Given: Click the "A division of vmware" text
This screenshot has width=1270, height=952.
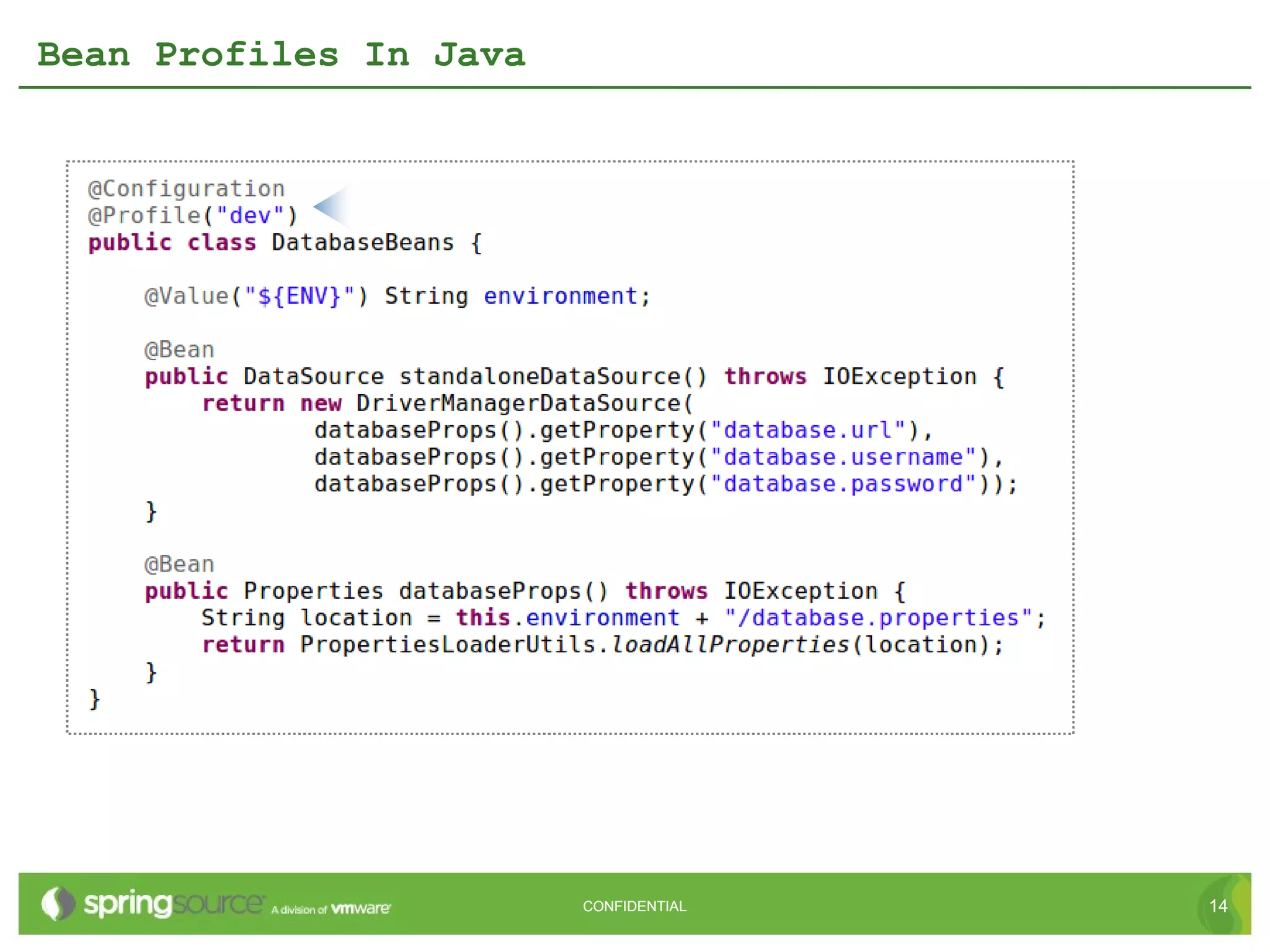Looking at the screenshot, I should click(331, 909).
